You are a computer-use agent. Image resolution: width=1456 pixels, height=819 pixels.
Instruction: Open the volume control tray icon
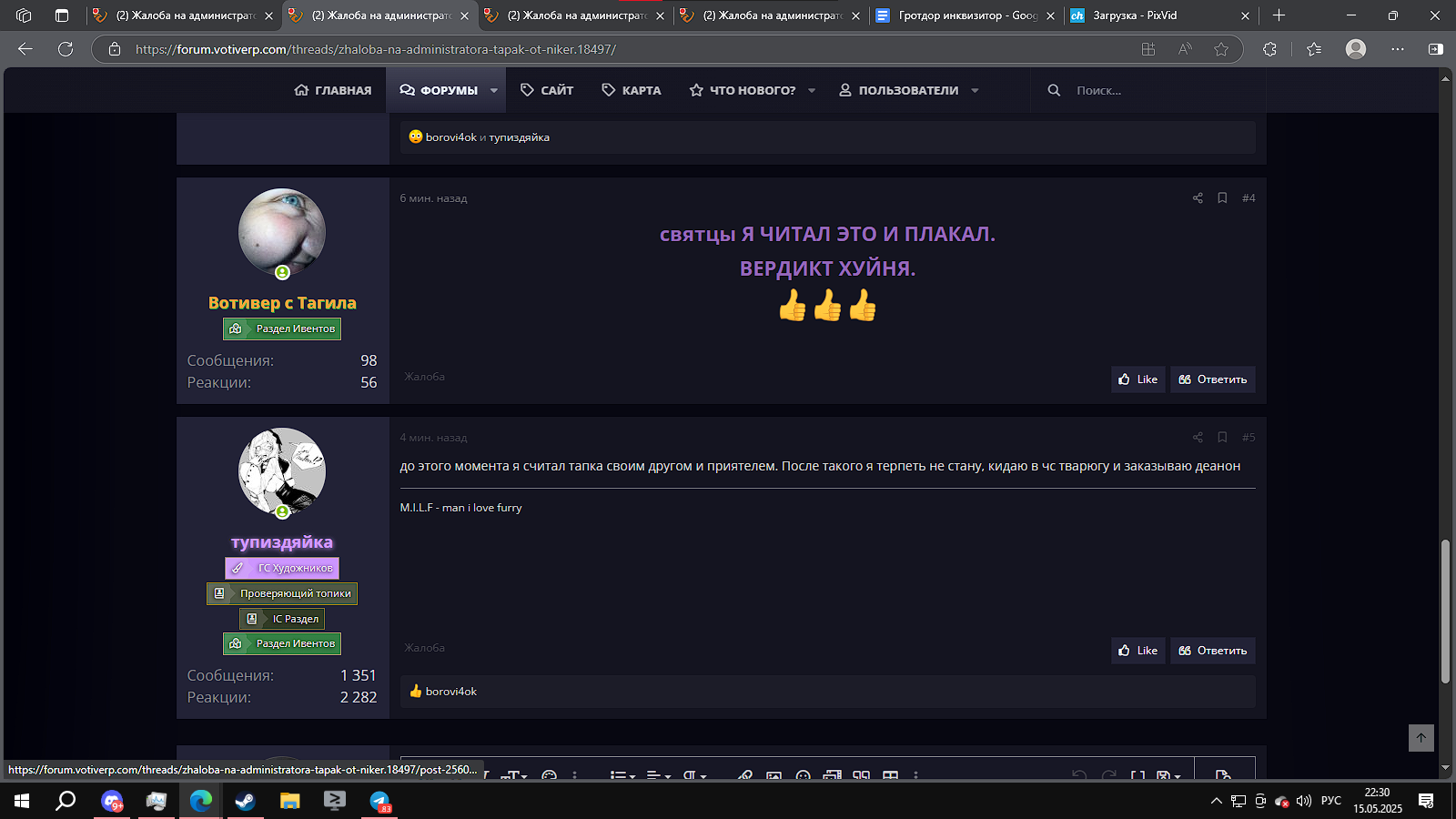click(x=1303, y=801)
